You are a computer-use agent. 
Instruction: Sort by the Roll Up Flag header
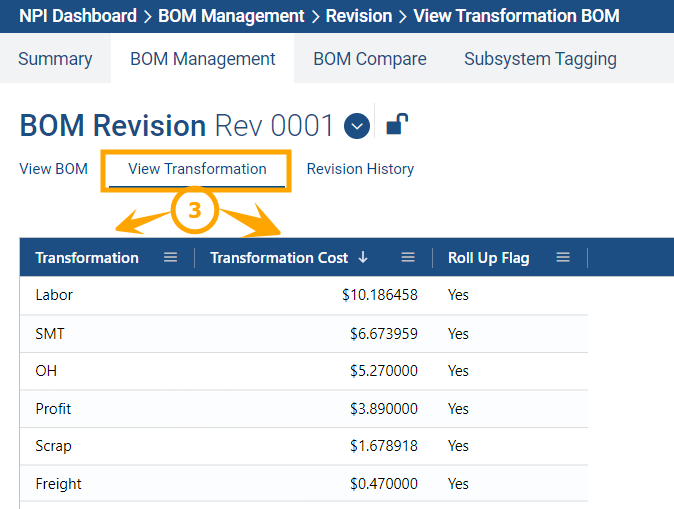click(489, 258)
